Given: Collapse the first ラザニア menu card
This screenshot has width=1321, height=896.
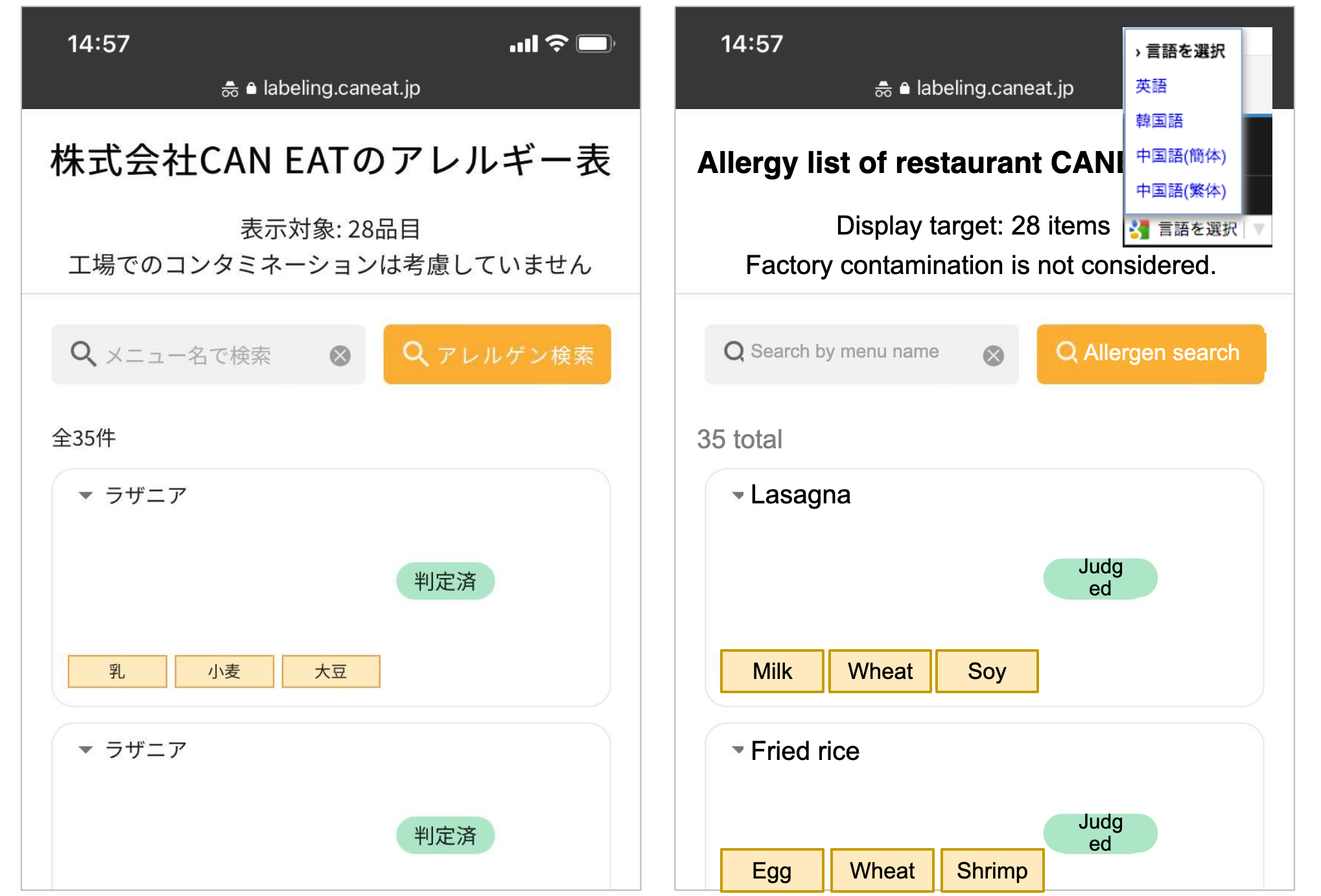Looking at the screenshot, I should 86,496.
